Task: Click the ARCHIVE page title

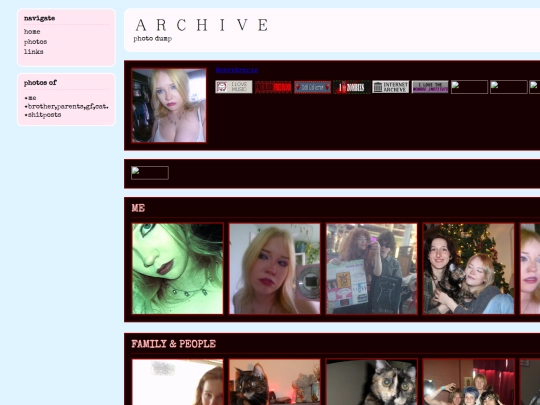Action: [202, 25]
